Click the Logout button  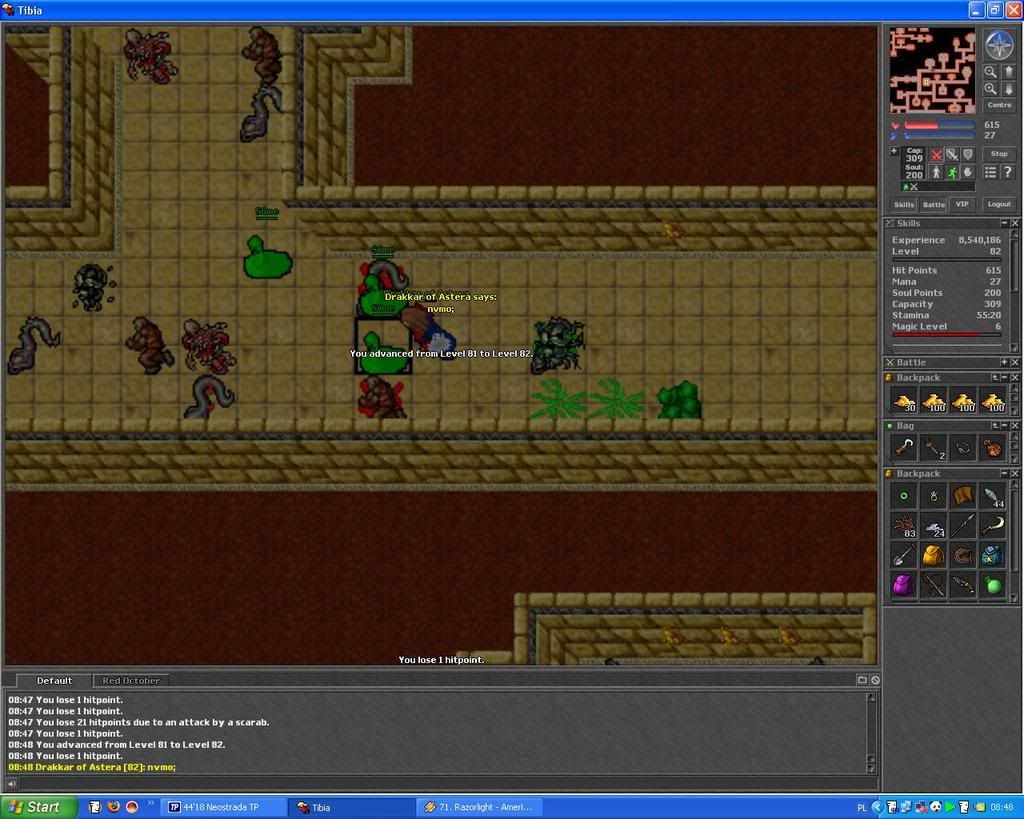[999, 204]
